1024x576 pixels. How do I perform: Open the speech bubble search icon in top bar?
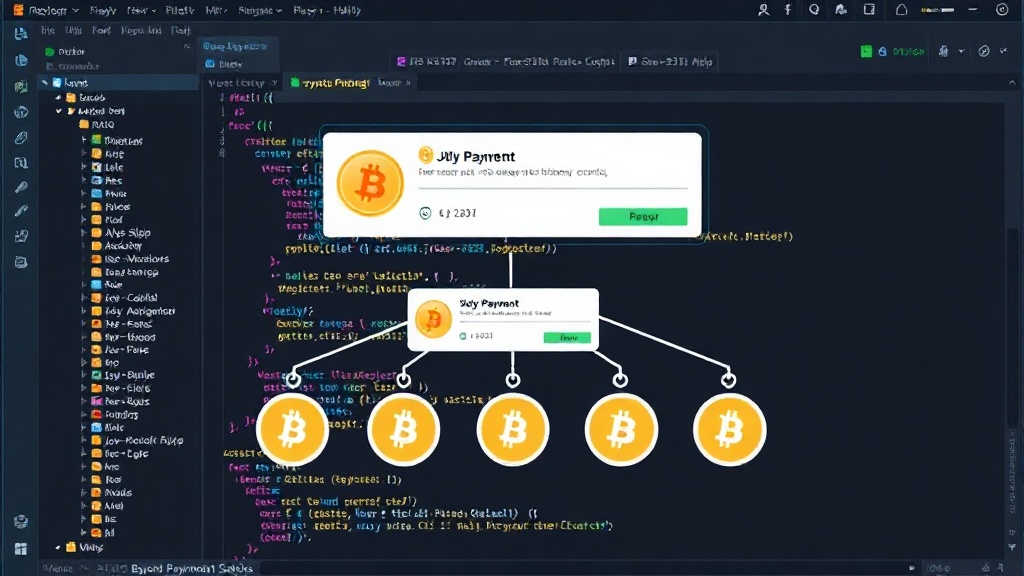click(x=814, y=10)
